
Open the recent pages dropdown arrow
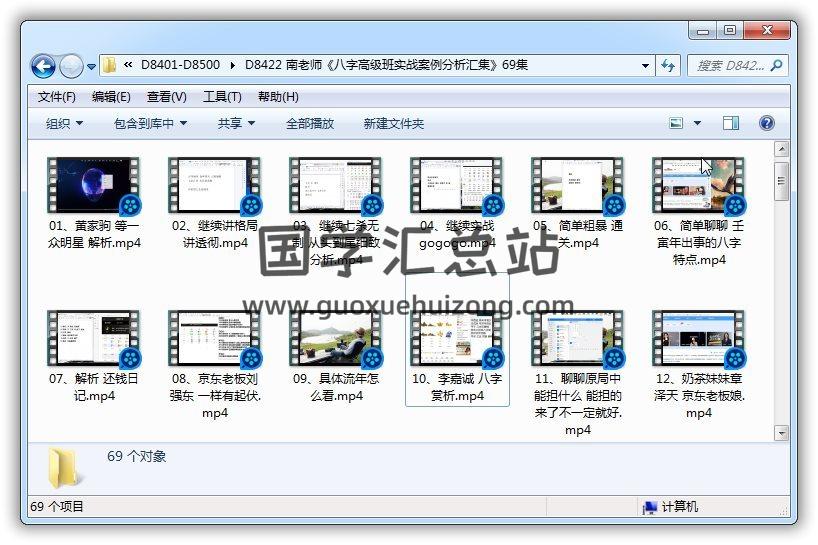[91, 67]
